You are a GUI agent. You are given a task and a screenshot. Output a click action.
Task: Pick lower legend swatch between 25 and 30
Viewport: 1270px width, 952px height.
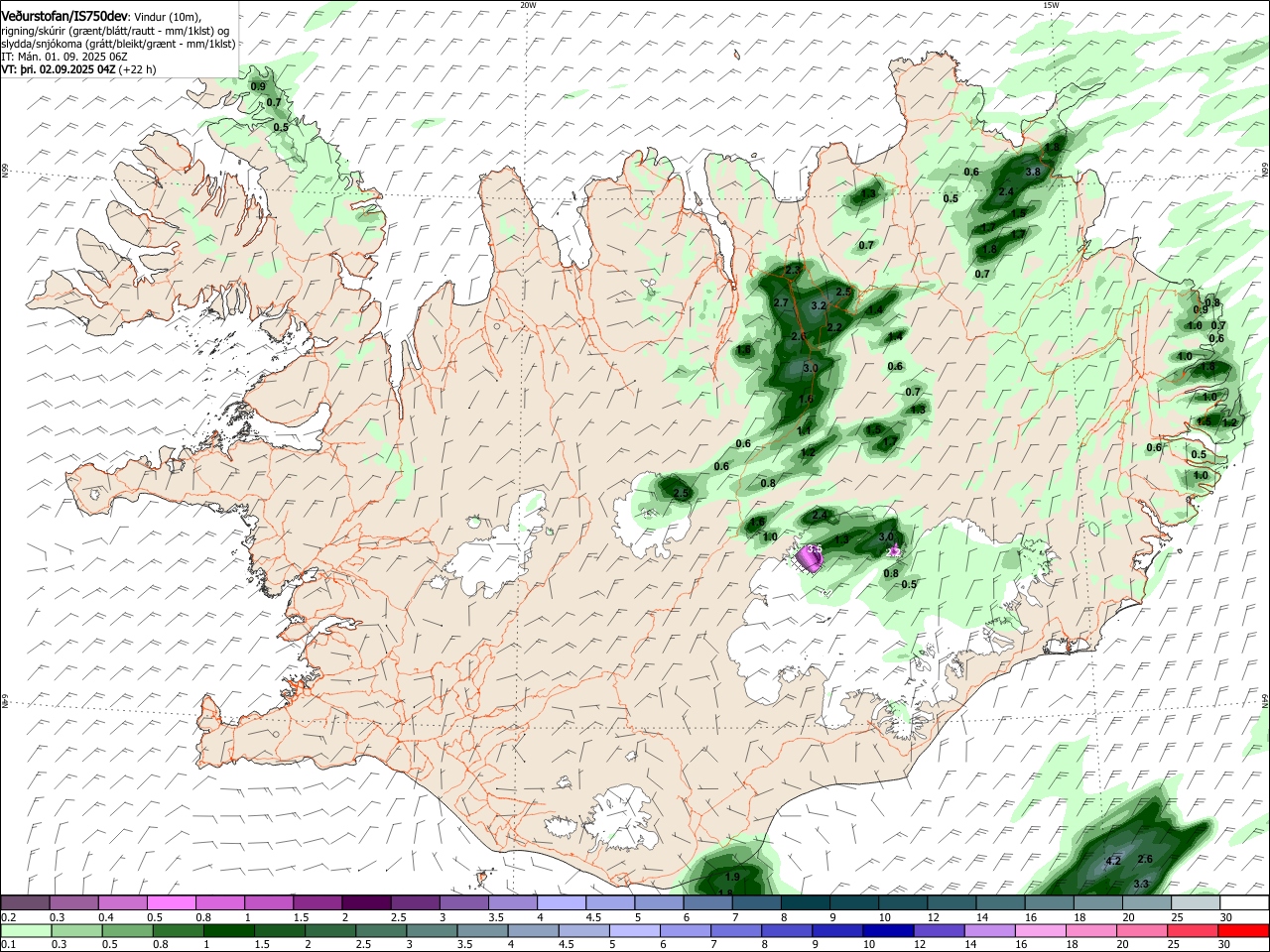tap(1196, 930)
